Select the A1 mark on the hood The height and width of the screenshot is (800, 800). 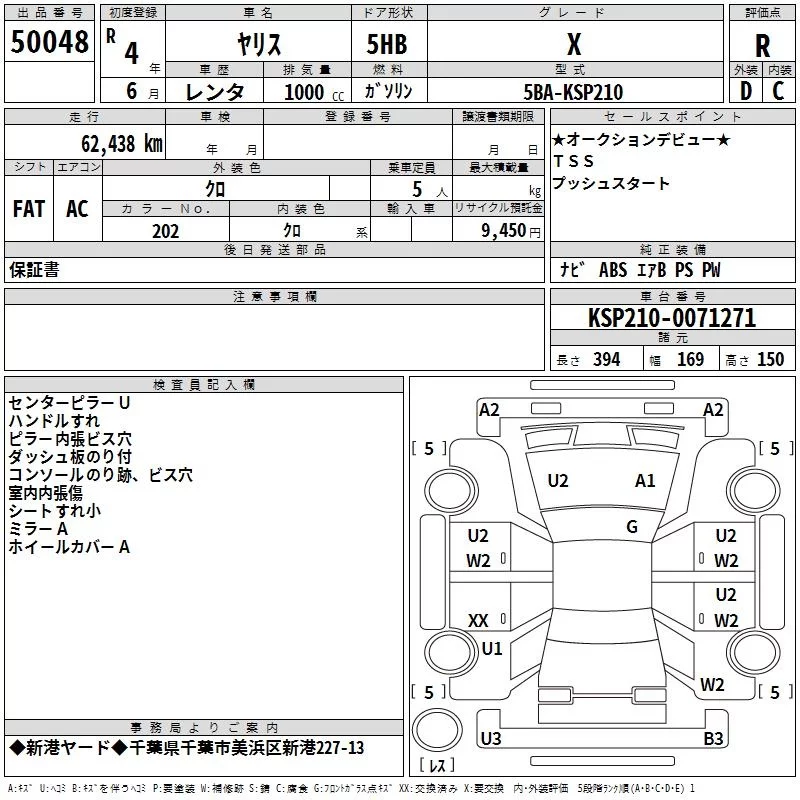click(645, 481)
